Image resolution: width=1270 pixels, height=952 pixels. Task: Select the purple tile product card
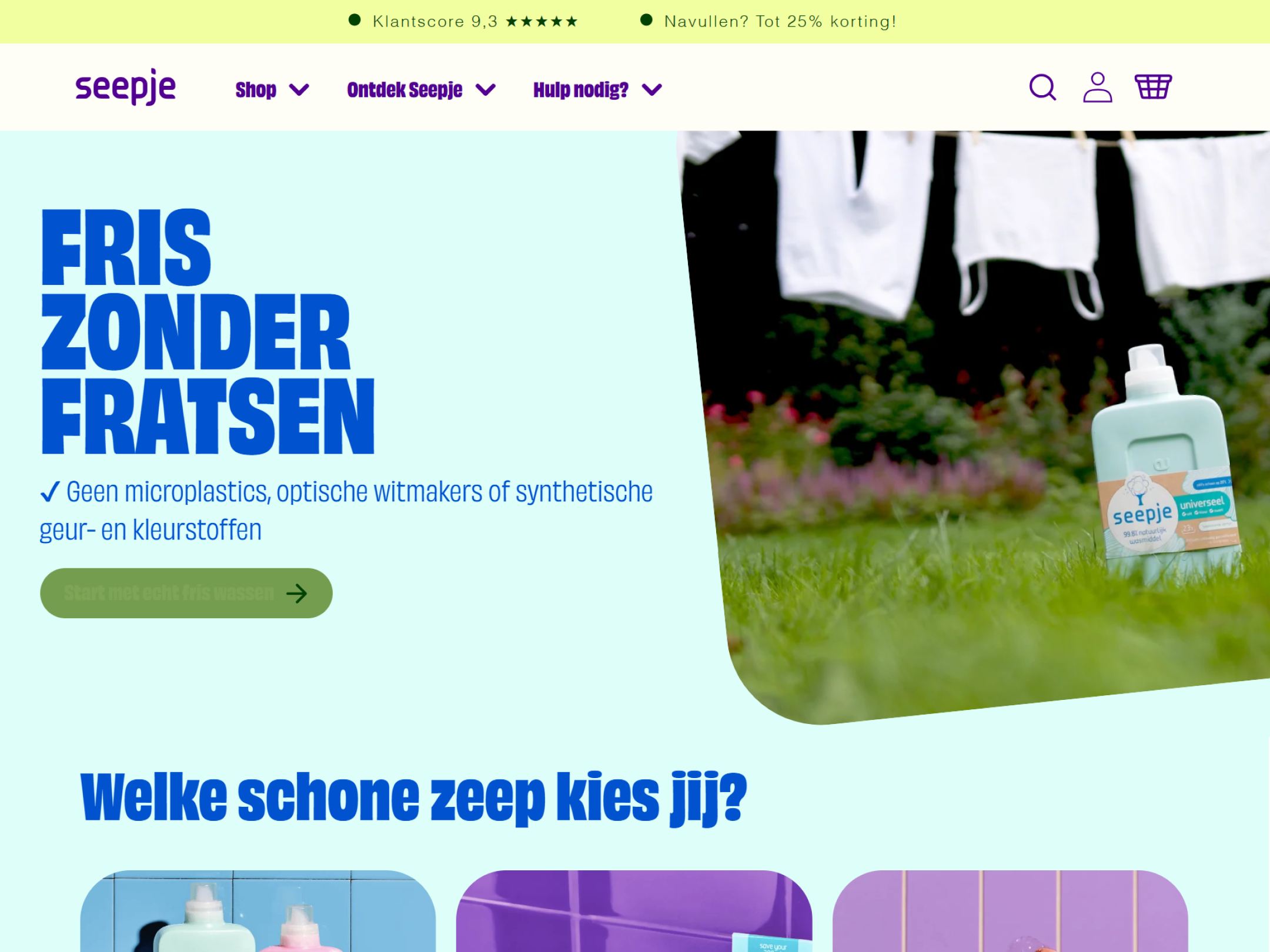(634, 911)
